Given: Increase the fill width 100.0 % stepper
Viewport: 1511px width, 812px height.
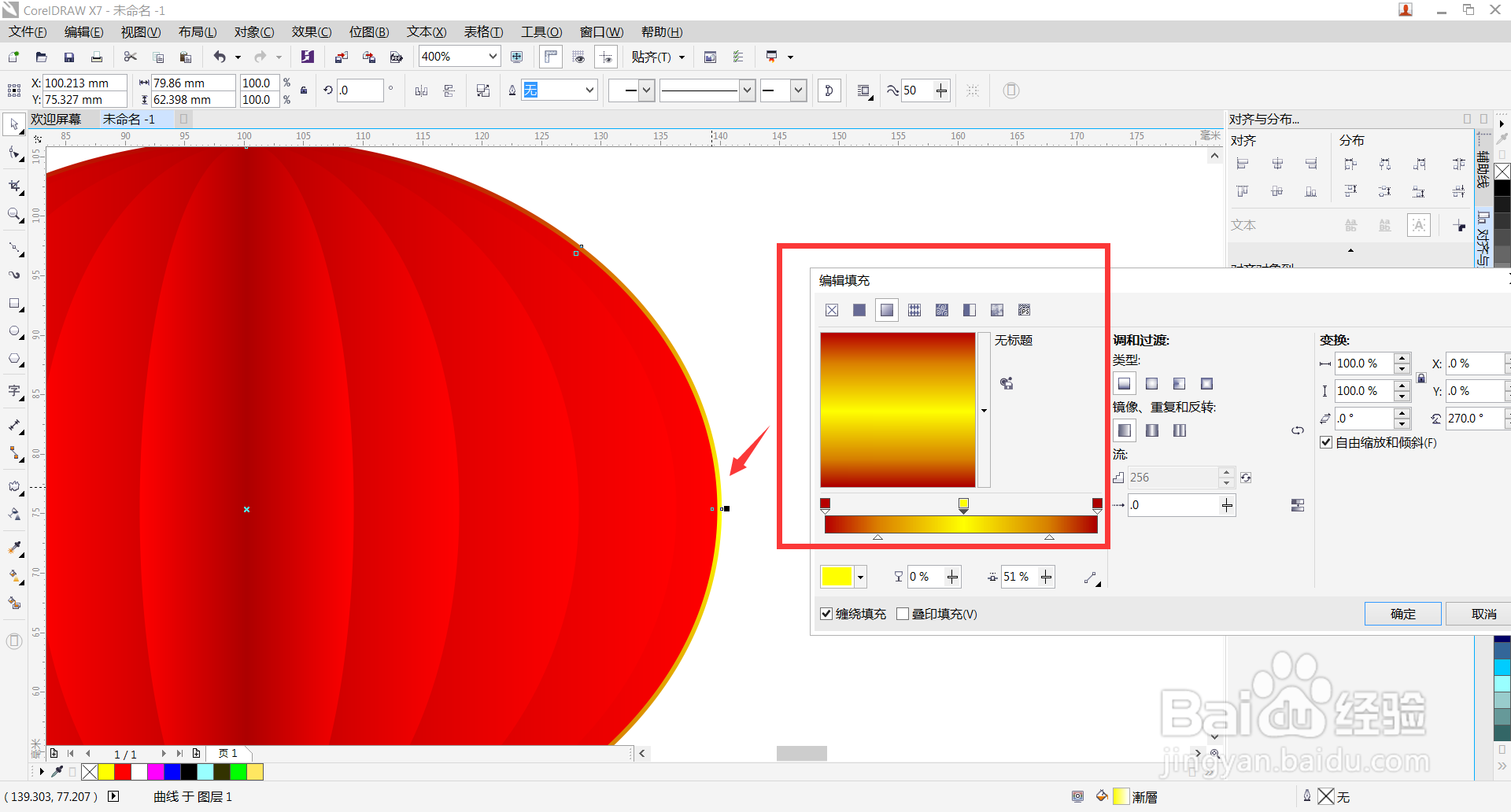Looking at the screenshot, I should pos(1402,359).
